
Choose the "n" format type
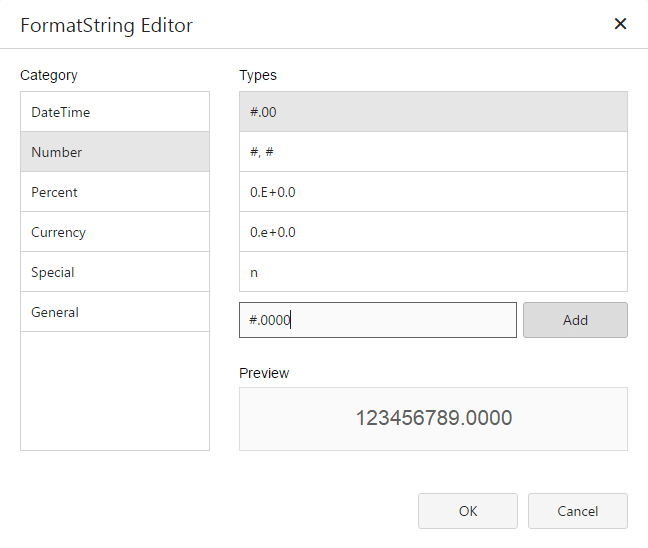click(433, 272)
